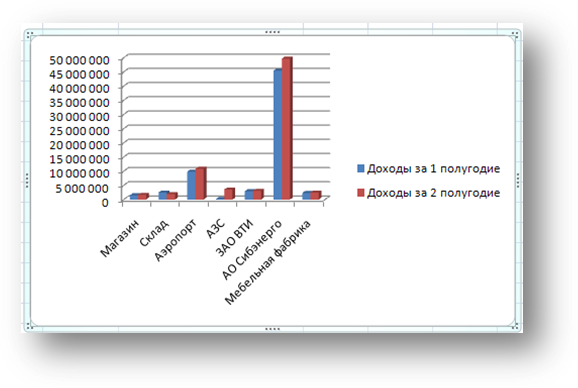The height and width of the screenshot is (388, 578).
Task: Click the 40 000 000 axis value
Action: [x=80, y=88]
